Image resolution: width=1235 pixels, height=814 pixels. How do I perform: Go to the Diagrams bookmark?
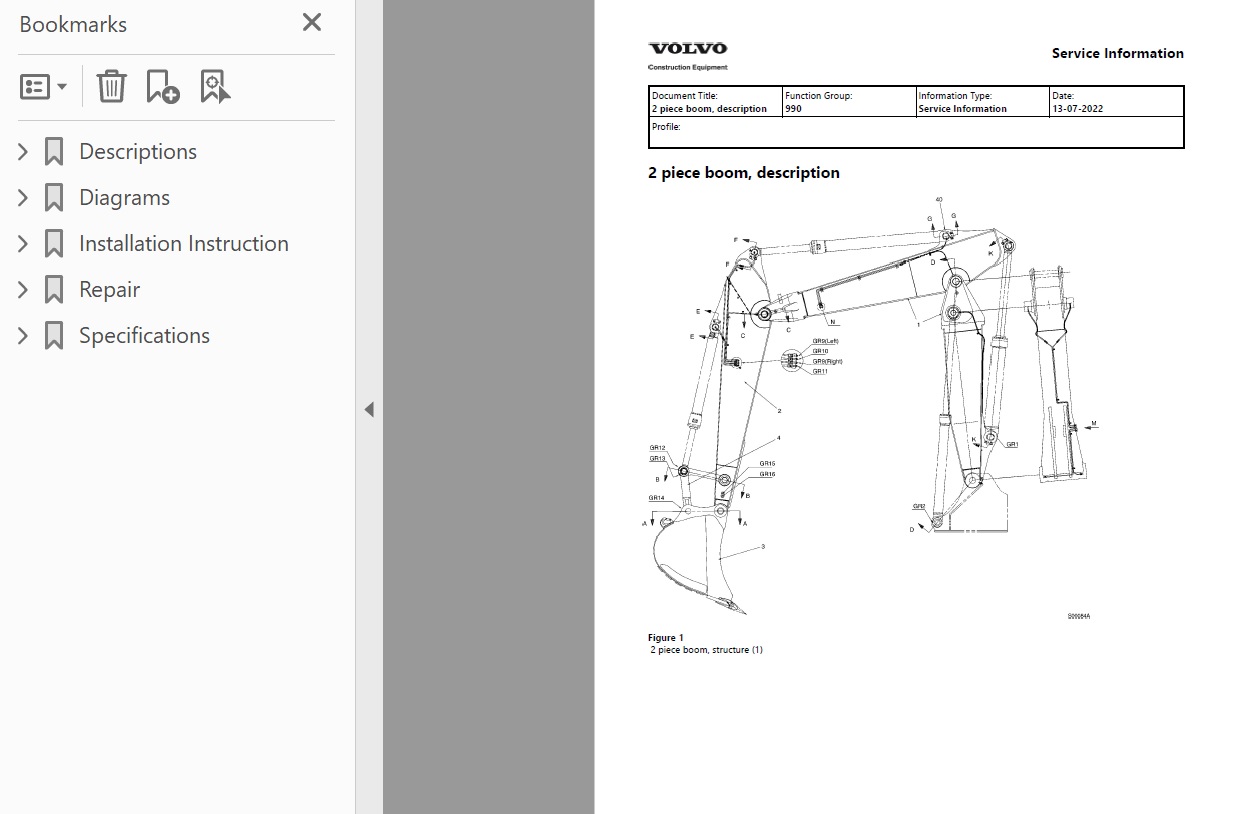click(x=124, y=198)
